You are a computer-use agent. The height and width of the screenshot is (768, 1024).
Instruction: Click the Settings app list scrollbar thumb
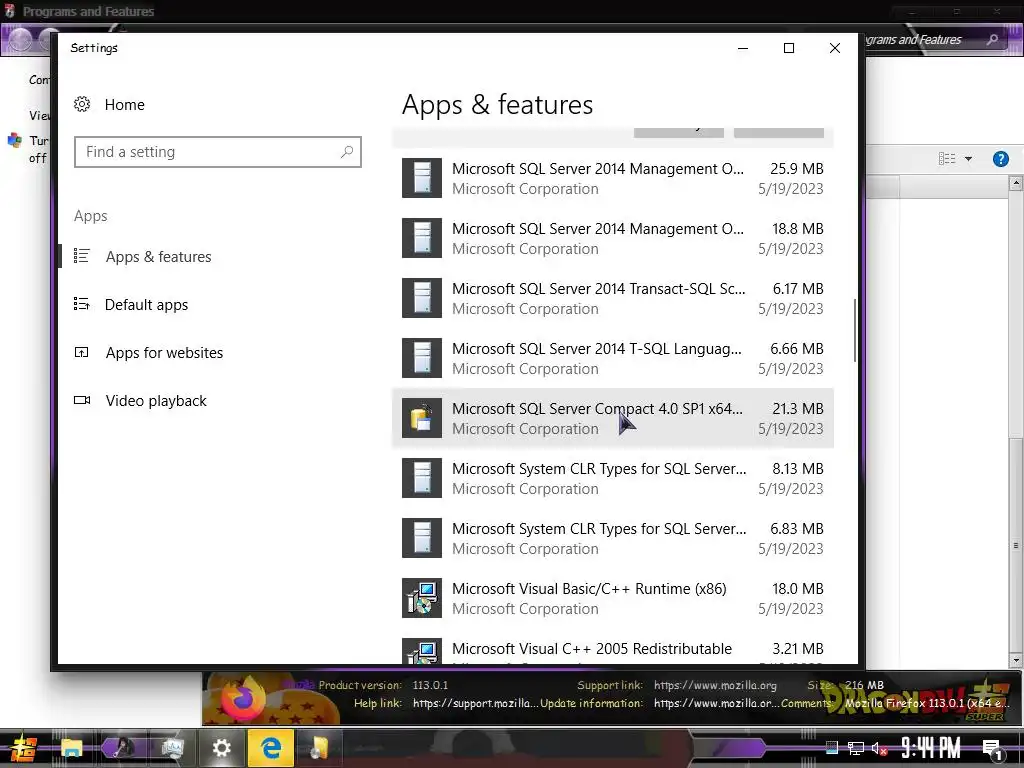(x=854, y=330)
